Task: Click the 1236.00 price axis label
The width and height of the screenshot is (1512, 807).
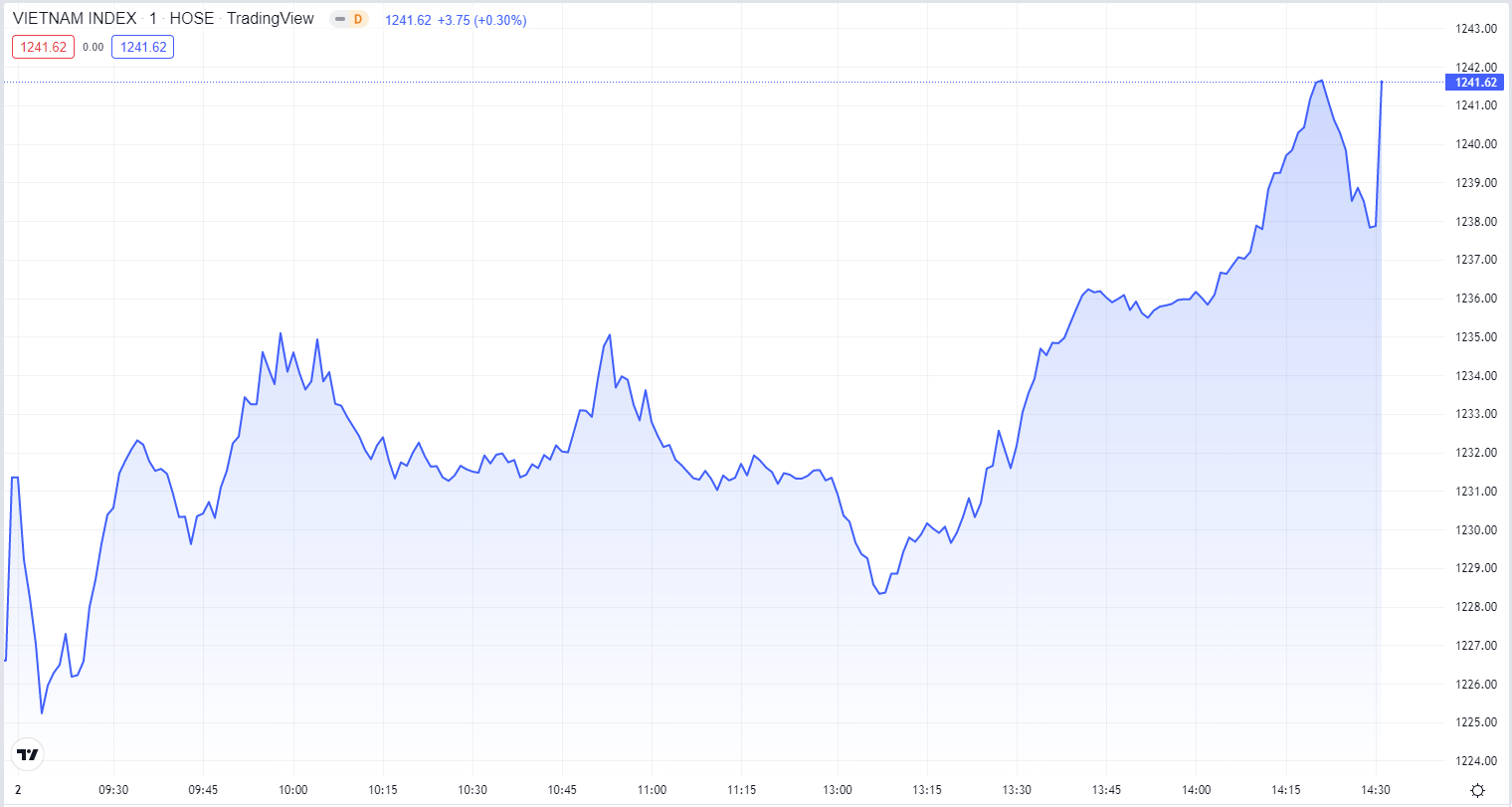Action: [x=1476, y=299]
